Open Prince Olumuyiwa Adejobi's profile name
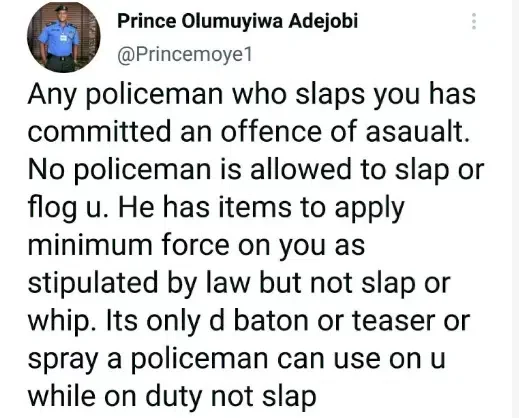This screenshot has height=418, width=519. (x=237, y=21)
